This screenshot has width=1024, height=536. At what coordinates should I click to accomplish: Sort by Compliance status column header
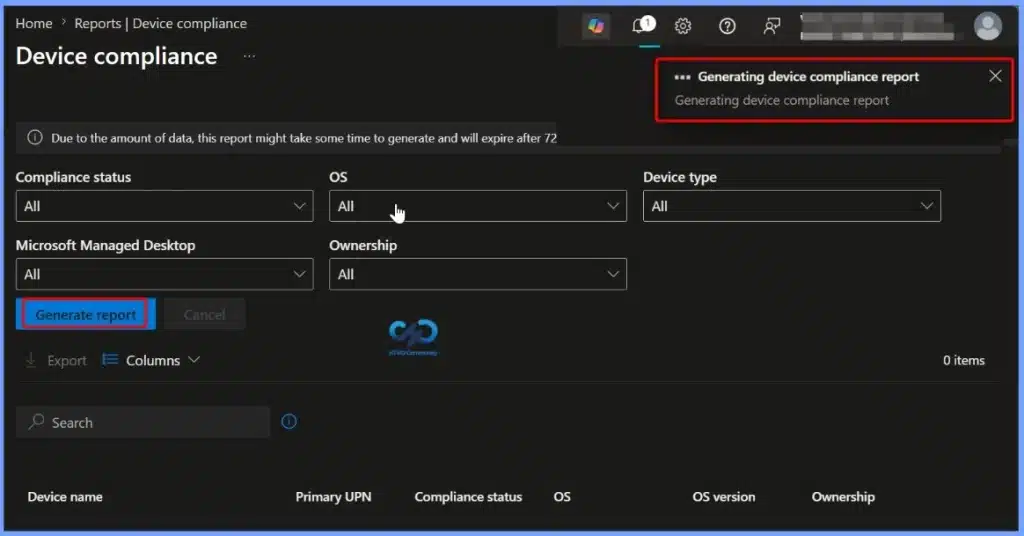pyautogui.click(x=468, y=497)
